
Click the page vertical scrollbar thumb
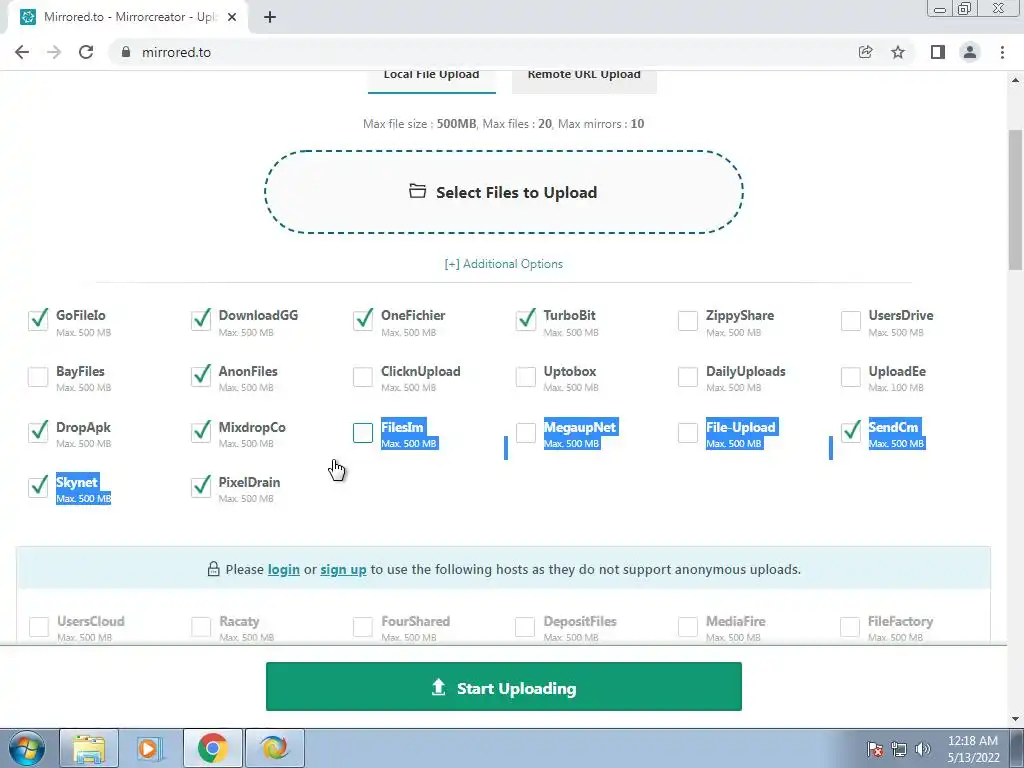1015,199
